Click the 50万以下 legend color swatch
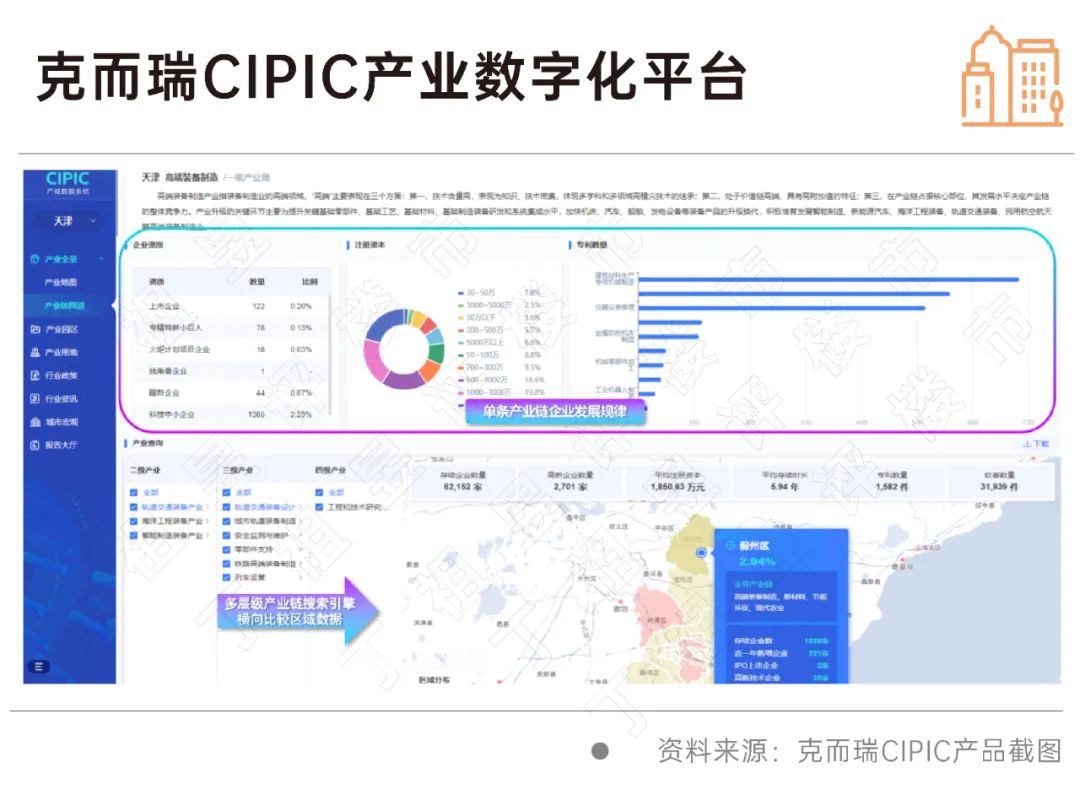The image size is (1080, 800). (x=461, y=318)
